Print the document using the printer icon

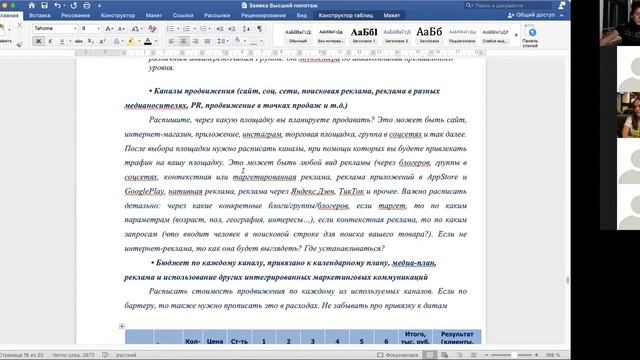click(x=87, y=5)
